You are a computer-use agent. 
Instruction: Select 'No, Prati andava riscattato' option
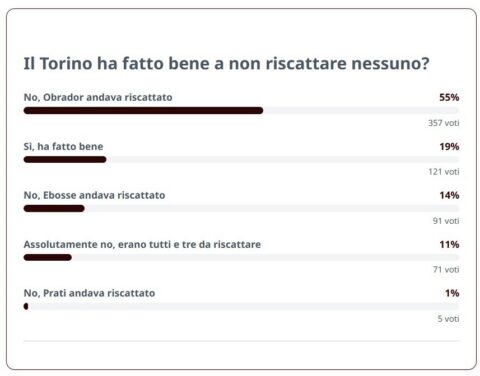pos(89,293)
